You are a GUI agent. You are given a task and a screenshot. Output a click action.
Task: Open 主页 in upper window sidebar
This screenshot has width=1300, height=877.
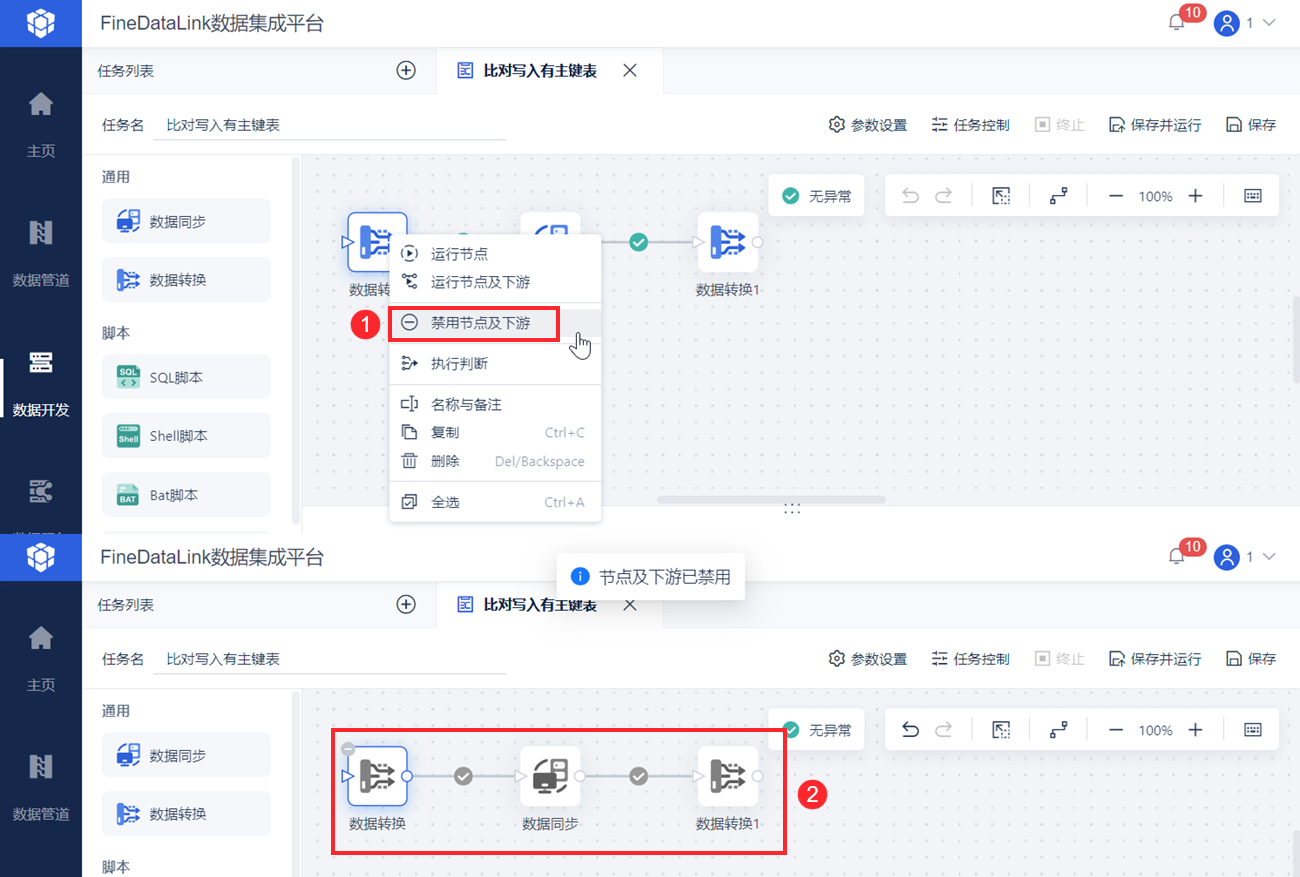[41, 124]
